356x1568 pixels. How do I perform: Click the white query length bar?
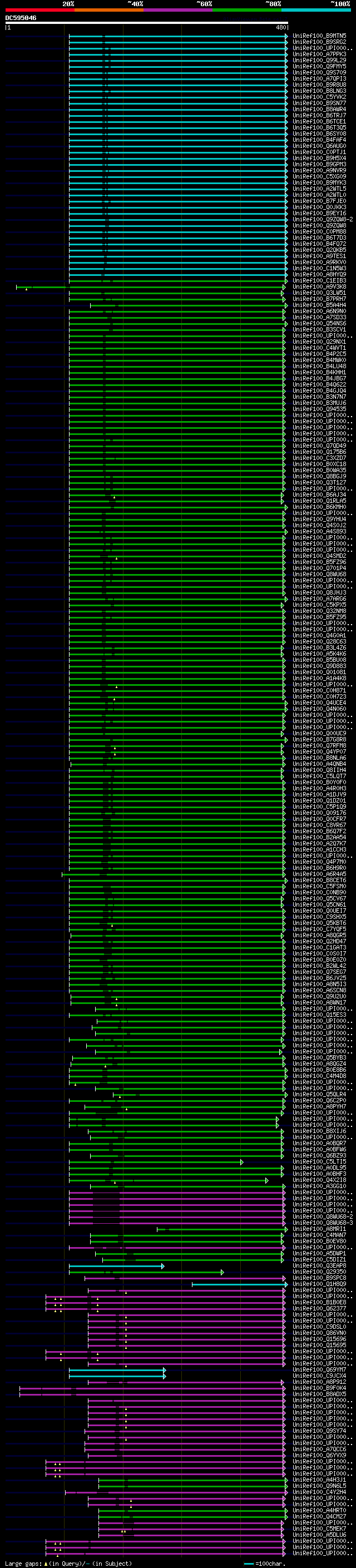pos(147,23)
